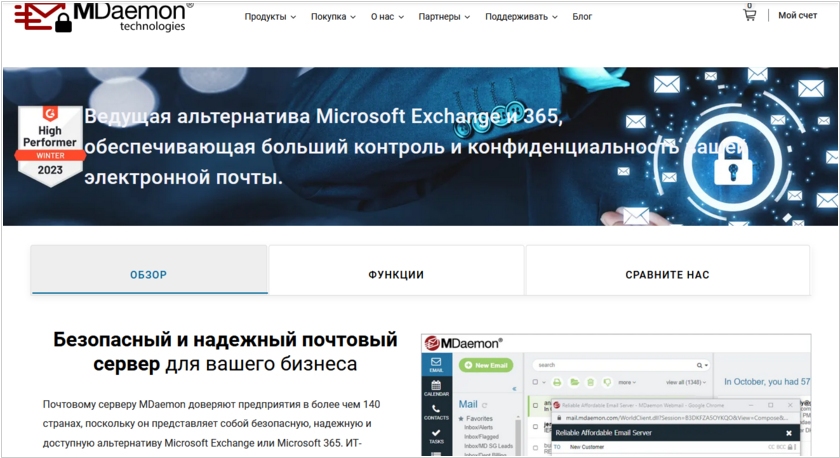This screenshot has height=458, width=840.
Task: Open the 'more' dropdown in webmail toolbar
Action: coord(627,382)
